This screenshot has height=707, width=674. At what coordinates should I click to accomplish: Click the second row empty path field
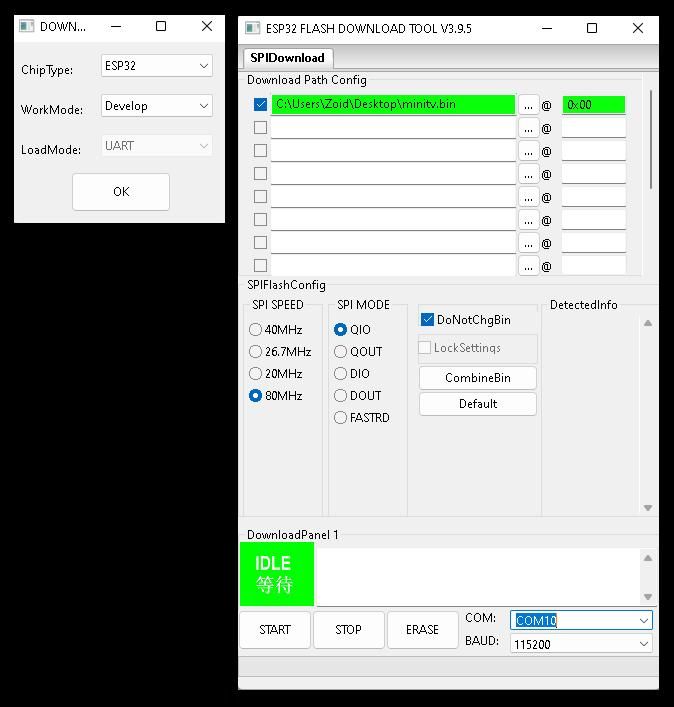click(393, 128)
